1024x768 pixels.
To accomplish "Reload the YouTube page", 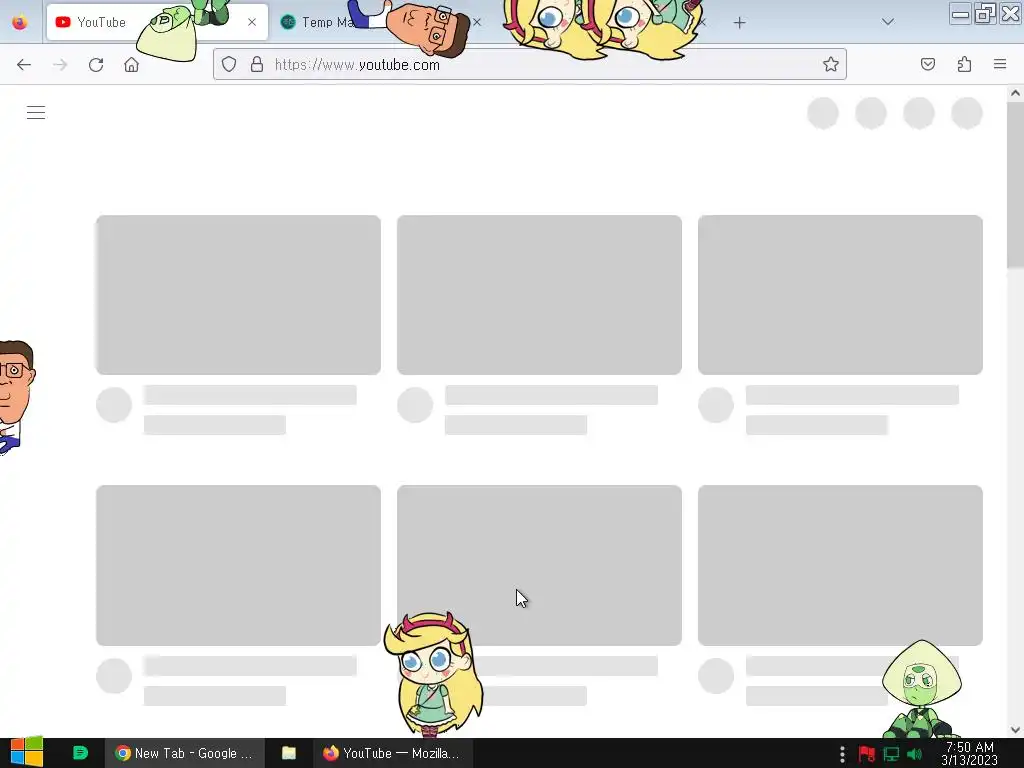I will point(96,65).
